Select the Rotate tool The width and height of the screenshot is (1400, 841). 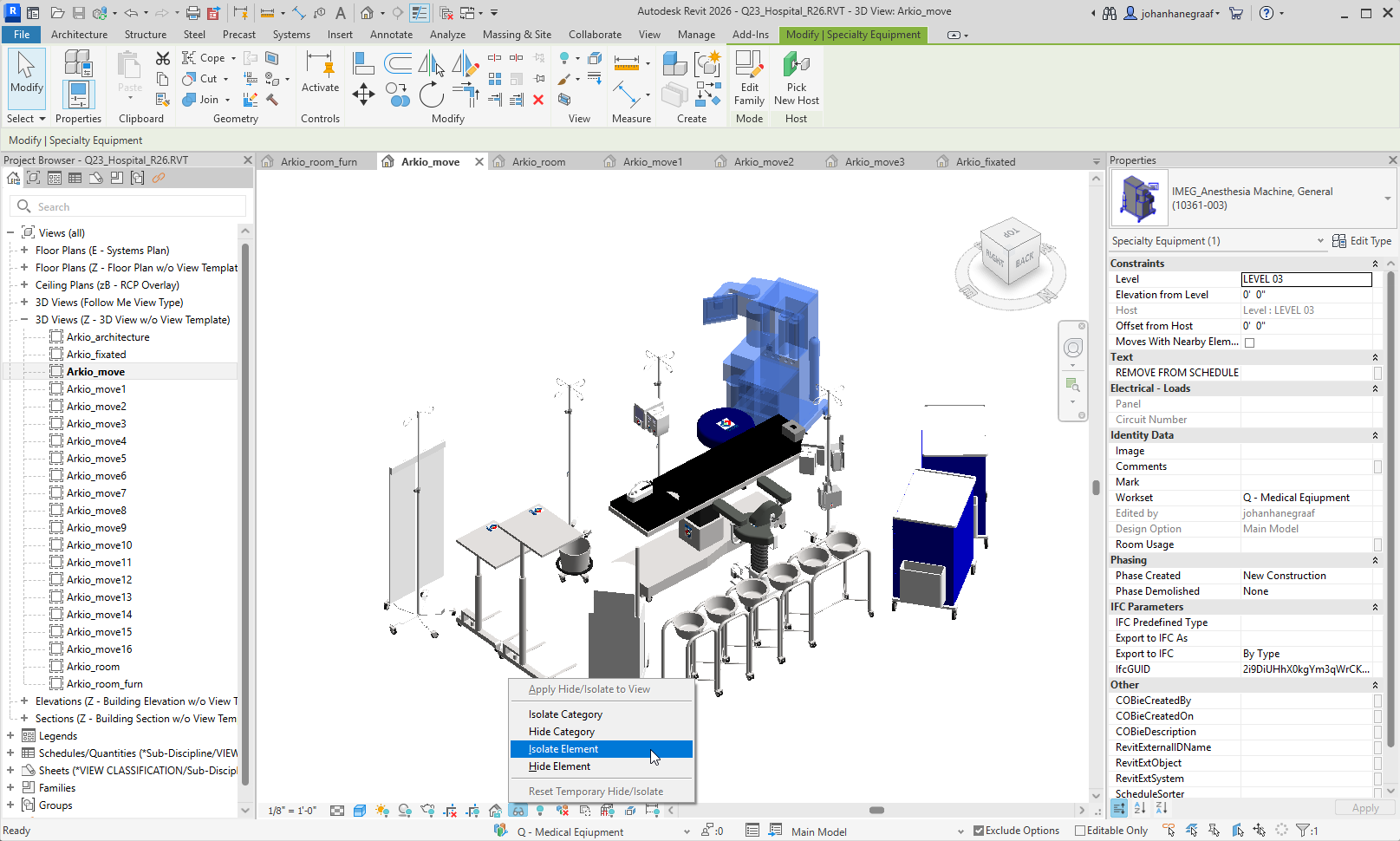[432, 95]
